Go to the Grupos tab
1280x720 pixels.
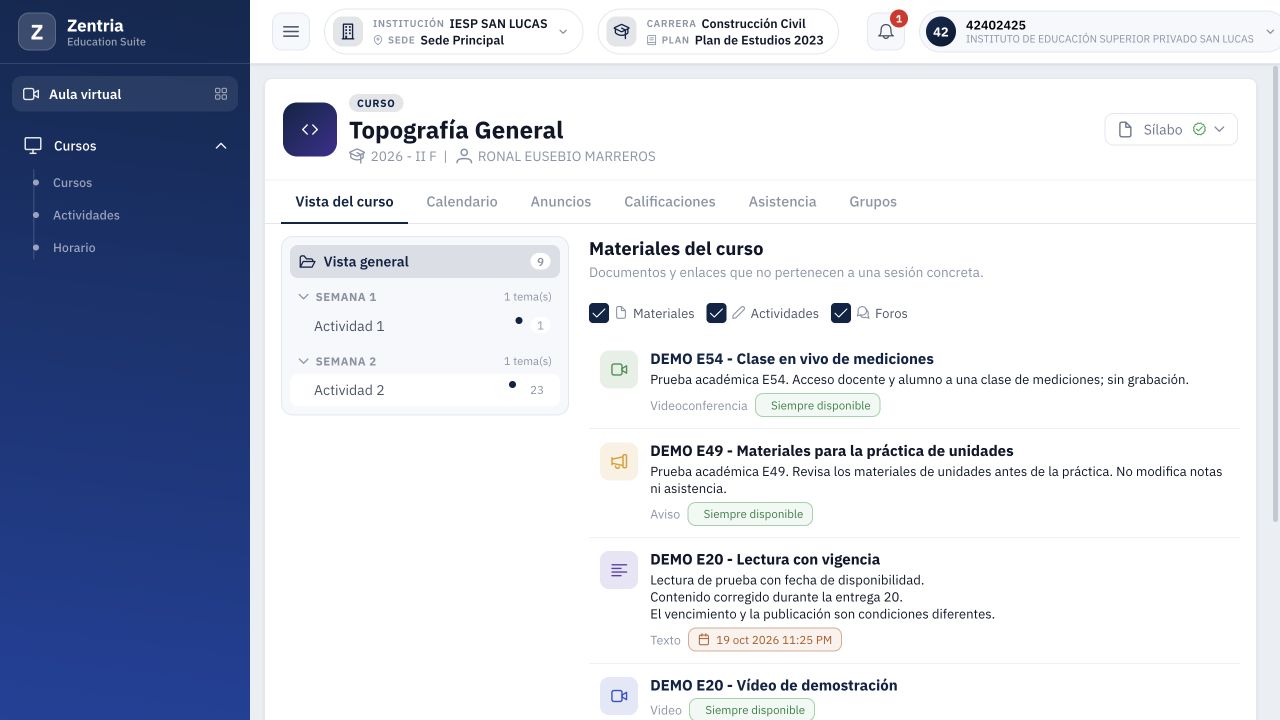click(x=873, y=202)
